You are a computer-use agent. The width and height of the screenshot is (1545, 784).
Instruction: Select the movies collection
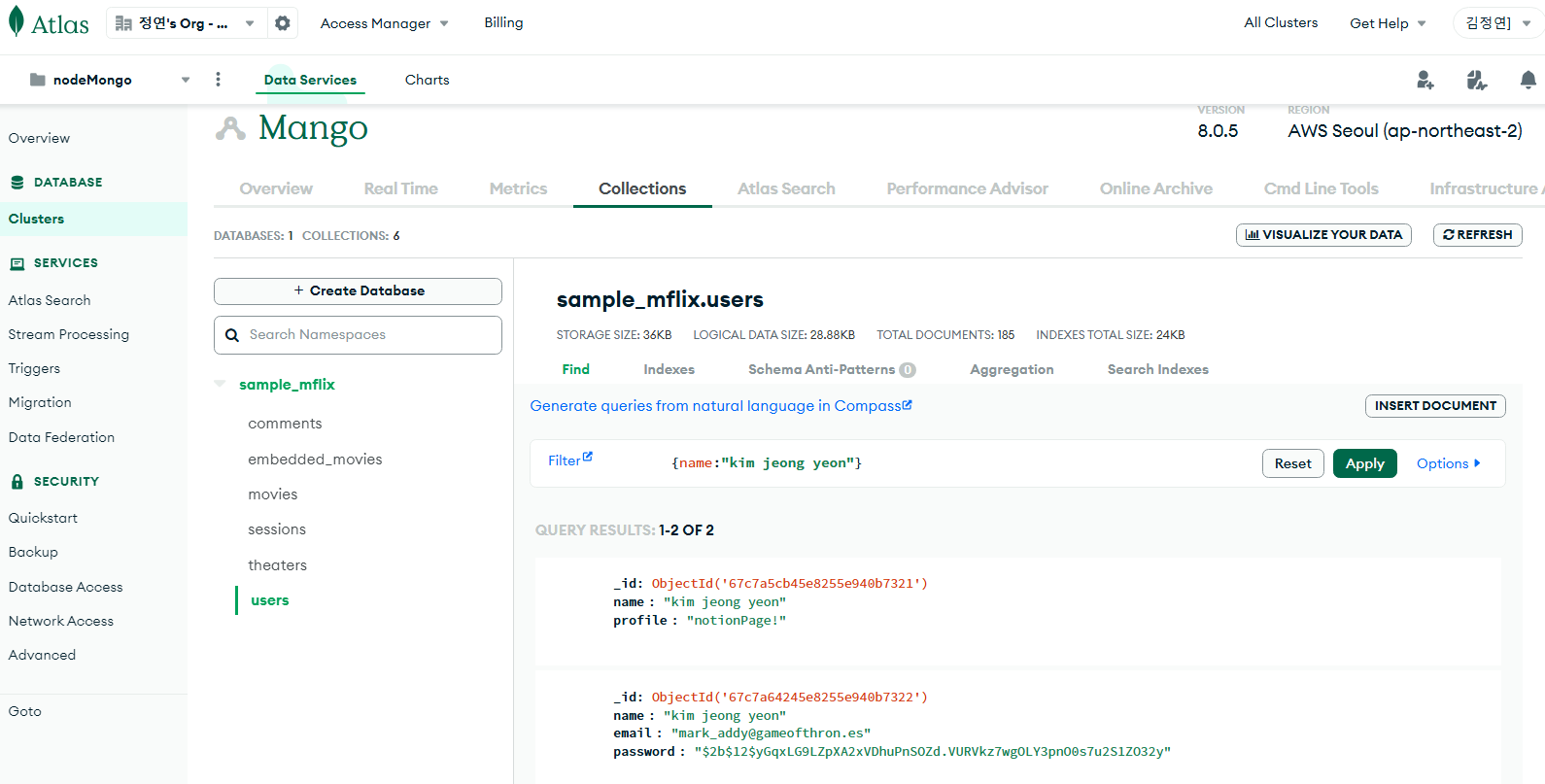[273, 494]
